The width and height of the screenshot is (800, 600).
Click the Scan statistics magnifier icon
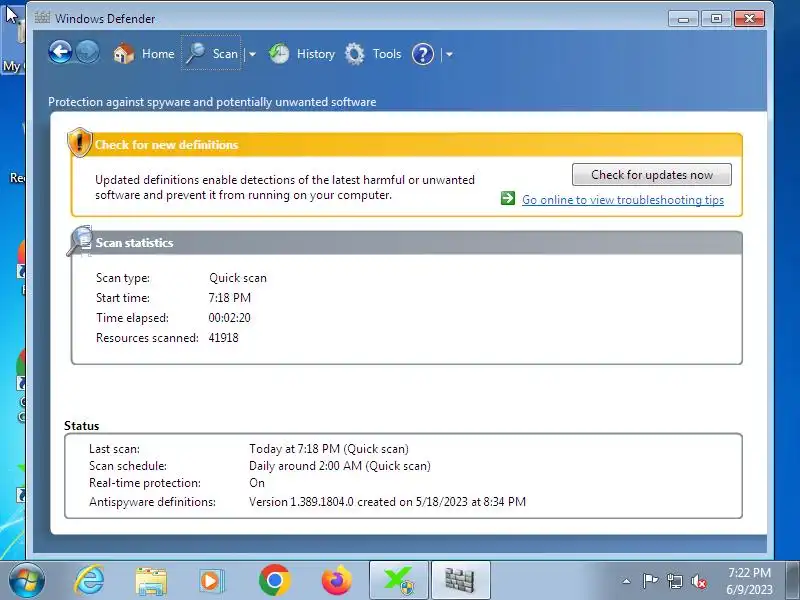point(80,240)
